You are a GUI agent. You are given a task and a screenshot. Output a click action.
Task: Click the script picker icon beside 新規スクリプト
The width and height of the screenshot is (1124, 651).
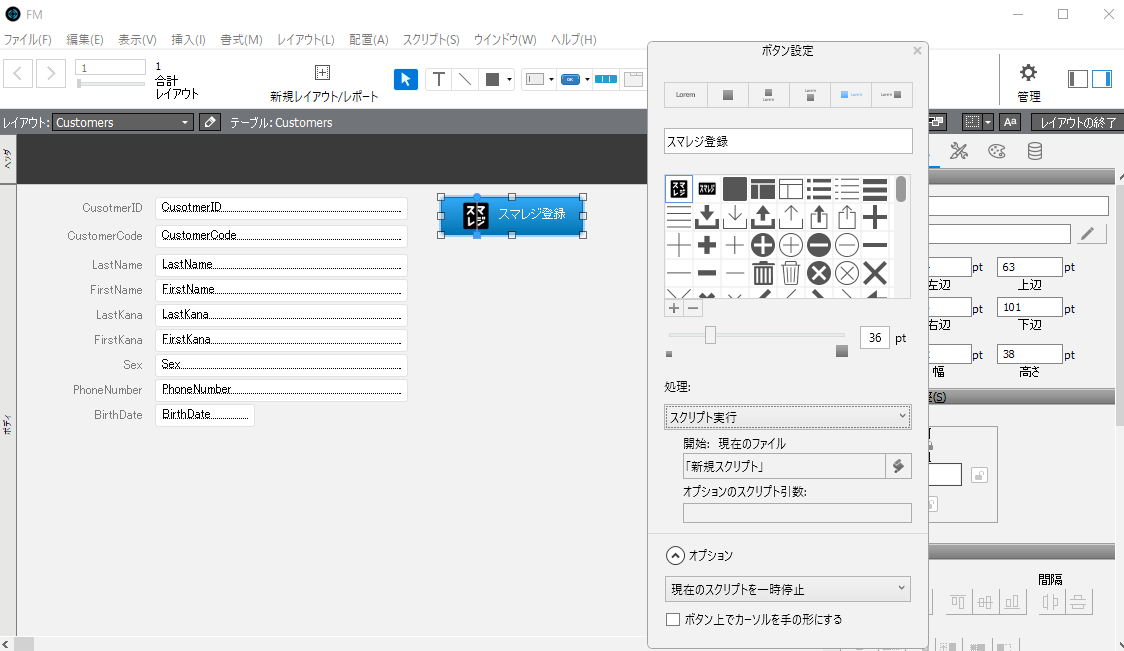click(898, 466)
